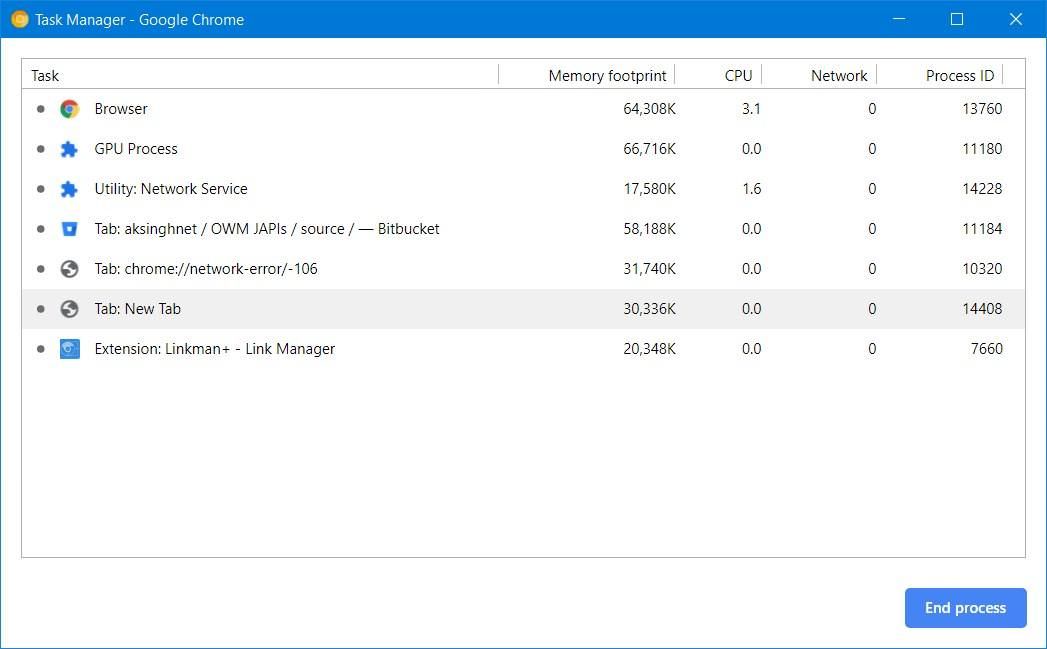Click process ID 14228

click(x=982, y=189)
